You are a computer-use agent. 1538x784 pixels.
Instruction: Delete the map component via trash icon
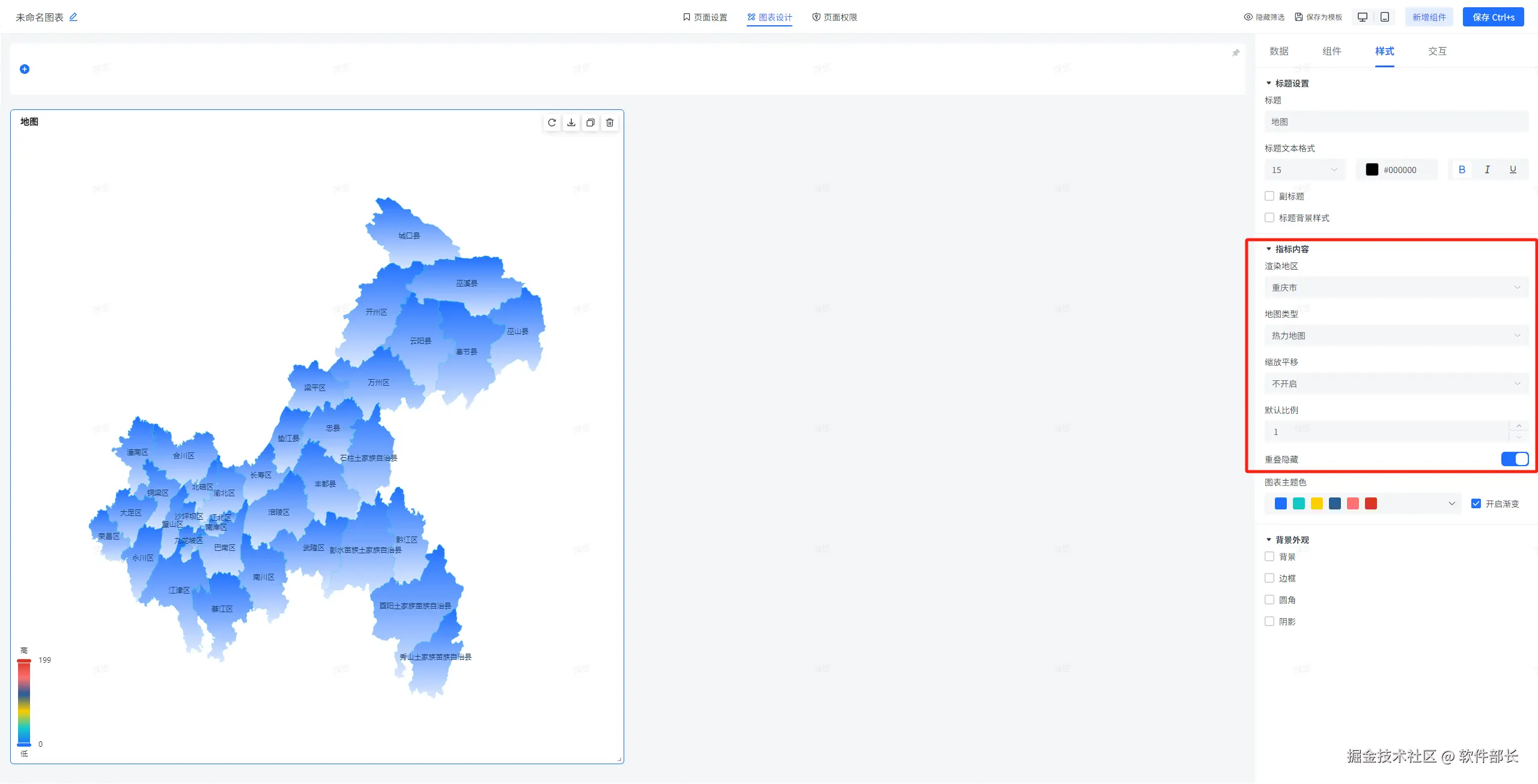(610, 123)
